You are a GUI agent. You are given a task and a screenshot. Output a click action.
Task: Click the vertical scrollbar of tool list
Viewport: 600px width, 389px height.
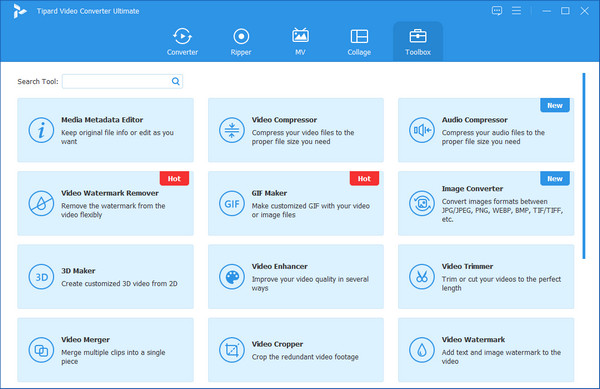(584, 166)
